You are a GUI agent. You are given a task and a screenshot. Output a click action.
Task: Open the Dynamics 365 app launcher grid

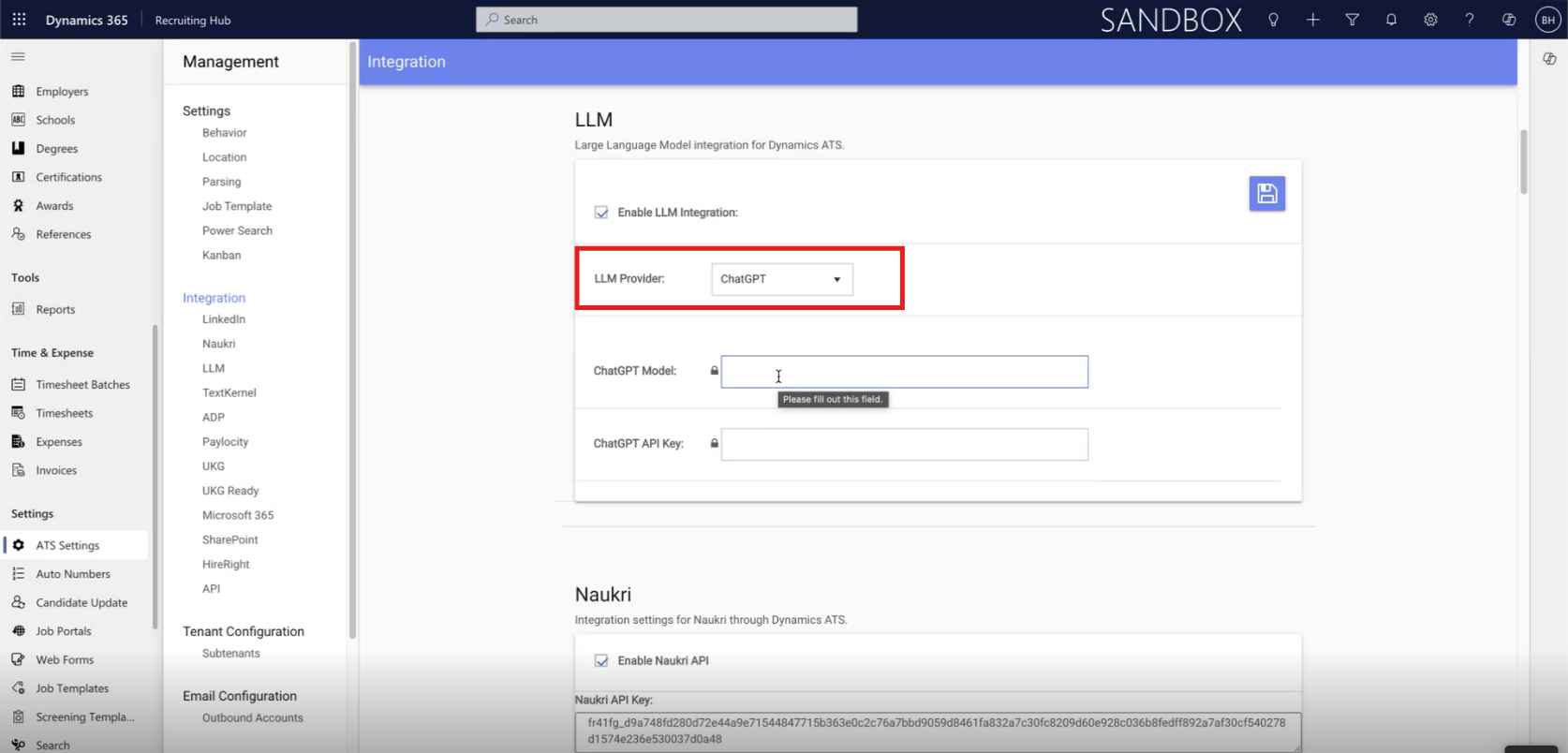(x=19, y=20)
